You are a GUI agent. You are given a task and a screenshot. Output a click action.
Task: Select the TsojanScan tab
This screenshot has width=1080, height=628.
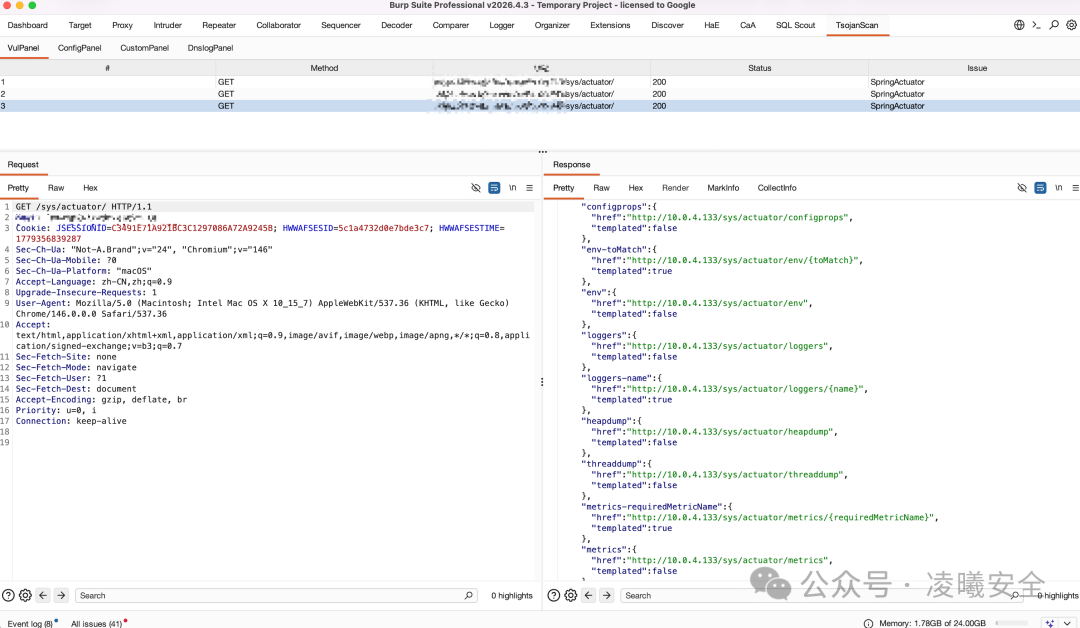(x=857, y=25)
